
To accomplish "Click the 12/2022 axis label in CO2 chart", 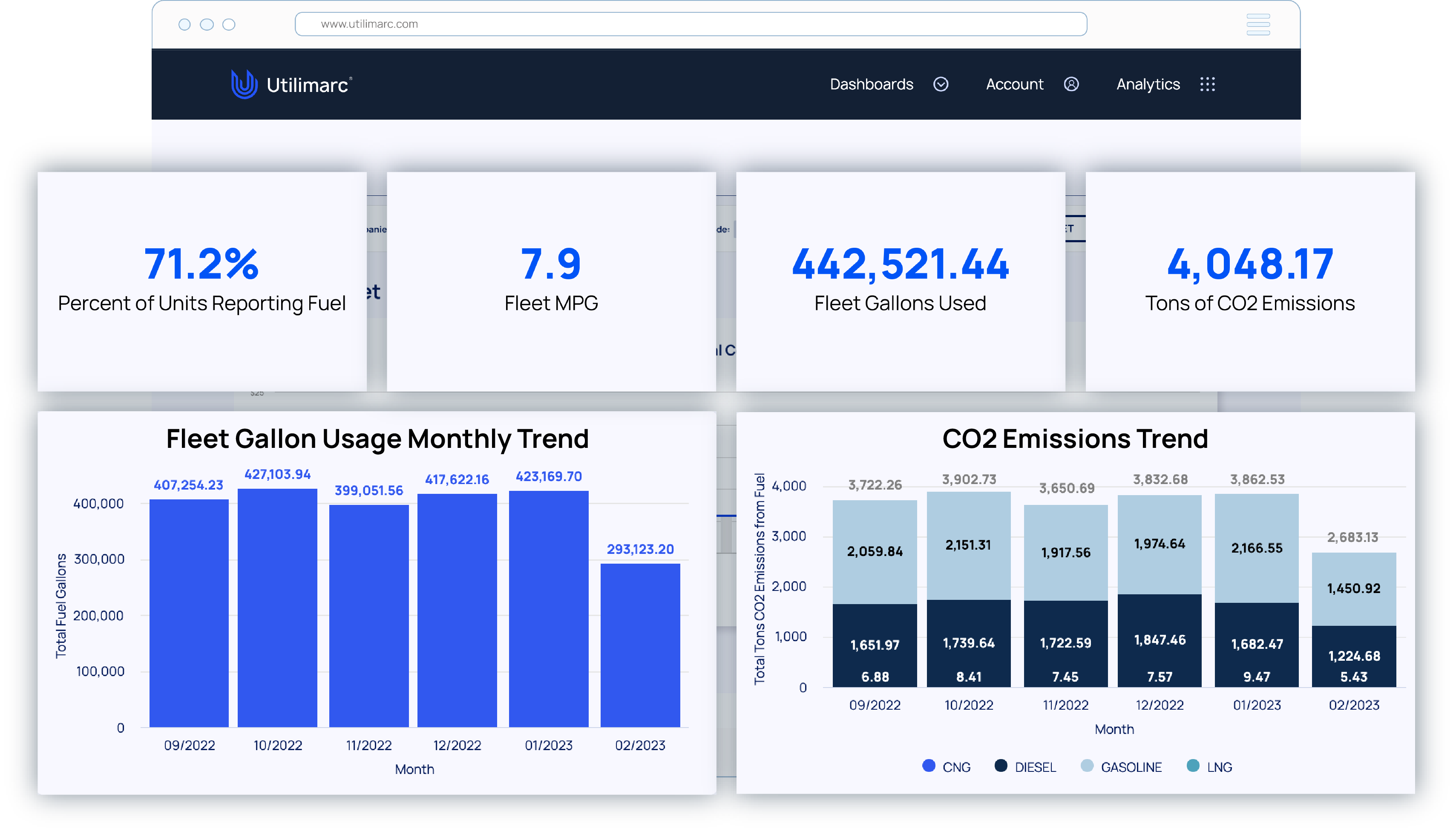I will pyautogui.click(x=1159, y=705).
